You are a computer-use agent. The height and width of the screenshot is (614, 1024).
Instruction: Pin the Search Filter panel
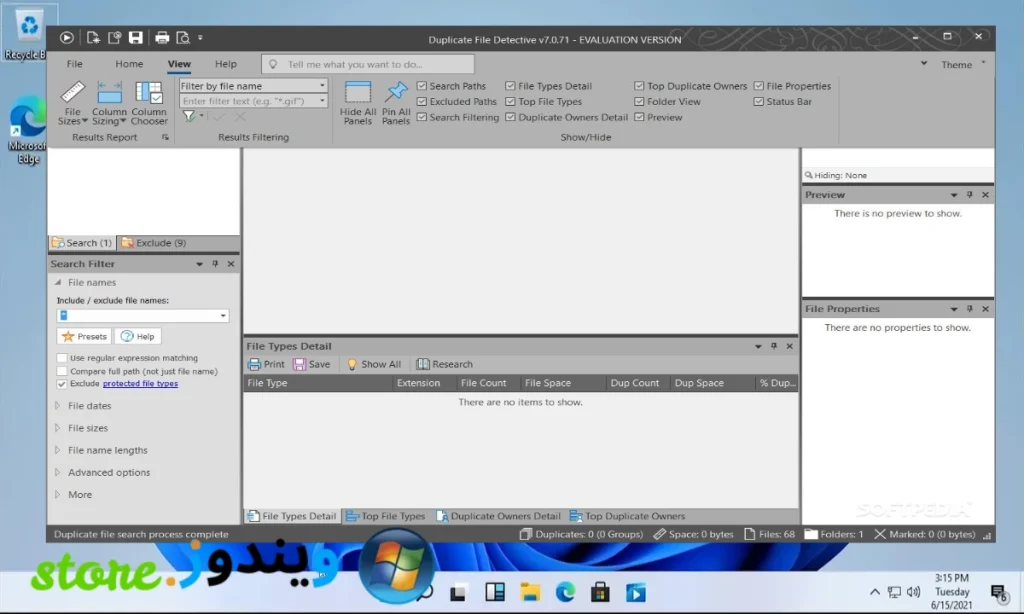pyautogui.click(x=215, y=264)
